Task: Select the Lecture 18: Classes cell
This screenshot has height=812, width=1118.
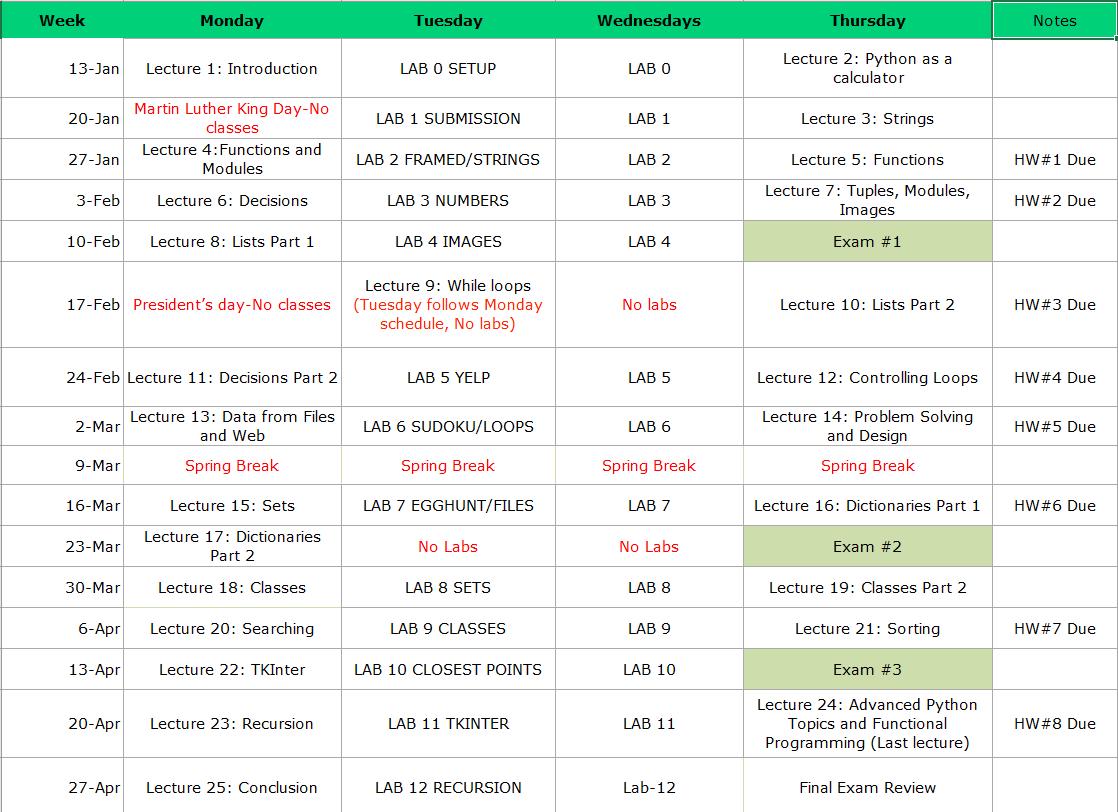Action: (x=232, y=587)
